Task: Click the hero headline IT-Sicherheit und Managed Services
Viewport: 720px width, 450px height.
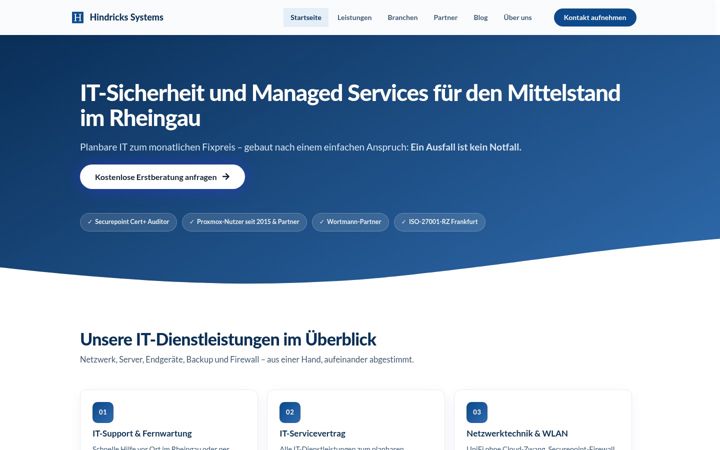Action: 350,105
